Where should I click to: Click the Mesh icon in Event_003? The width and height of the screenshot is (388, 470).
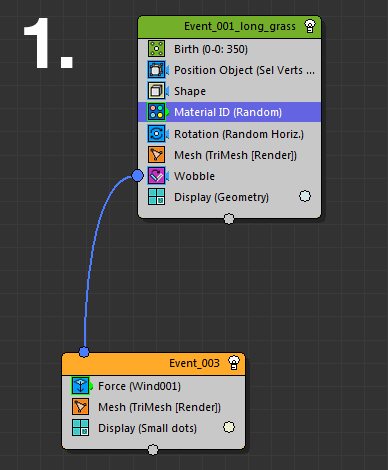[x=80, y=407]
